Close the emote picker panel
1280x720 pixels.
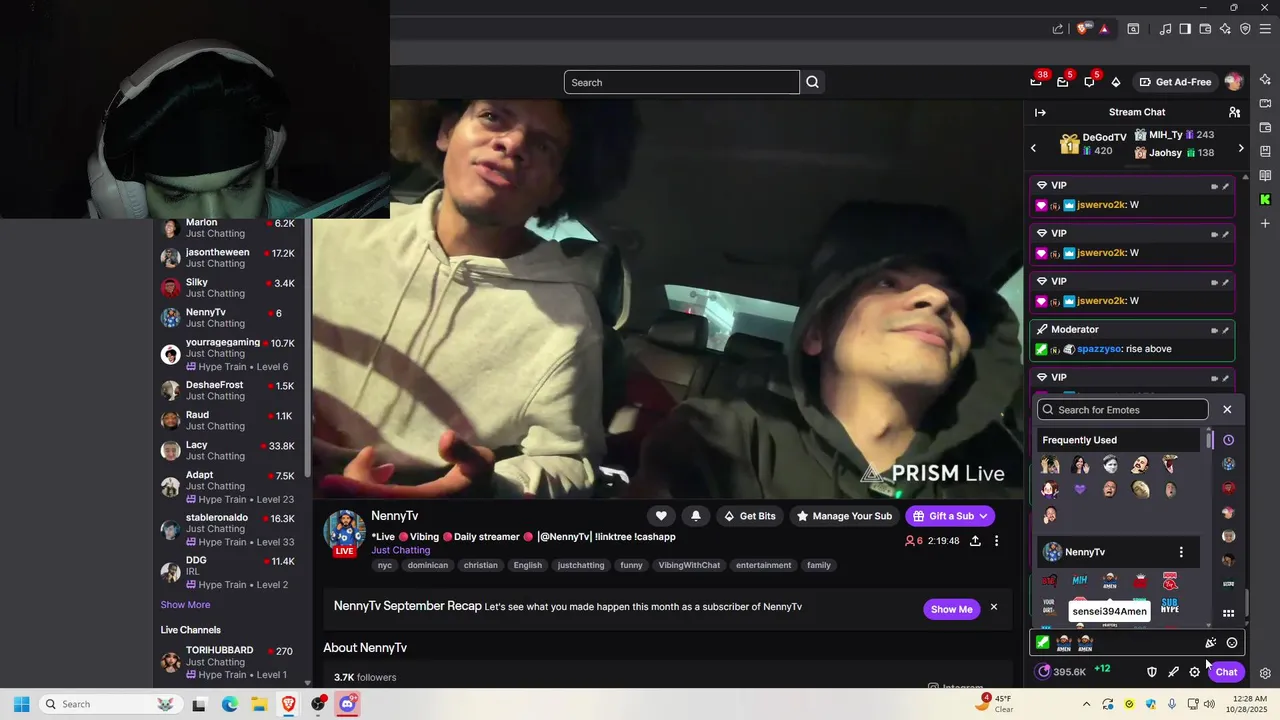pos(1227,409)
